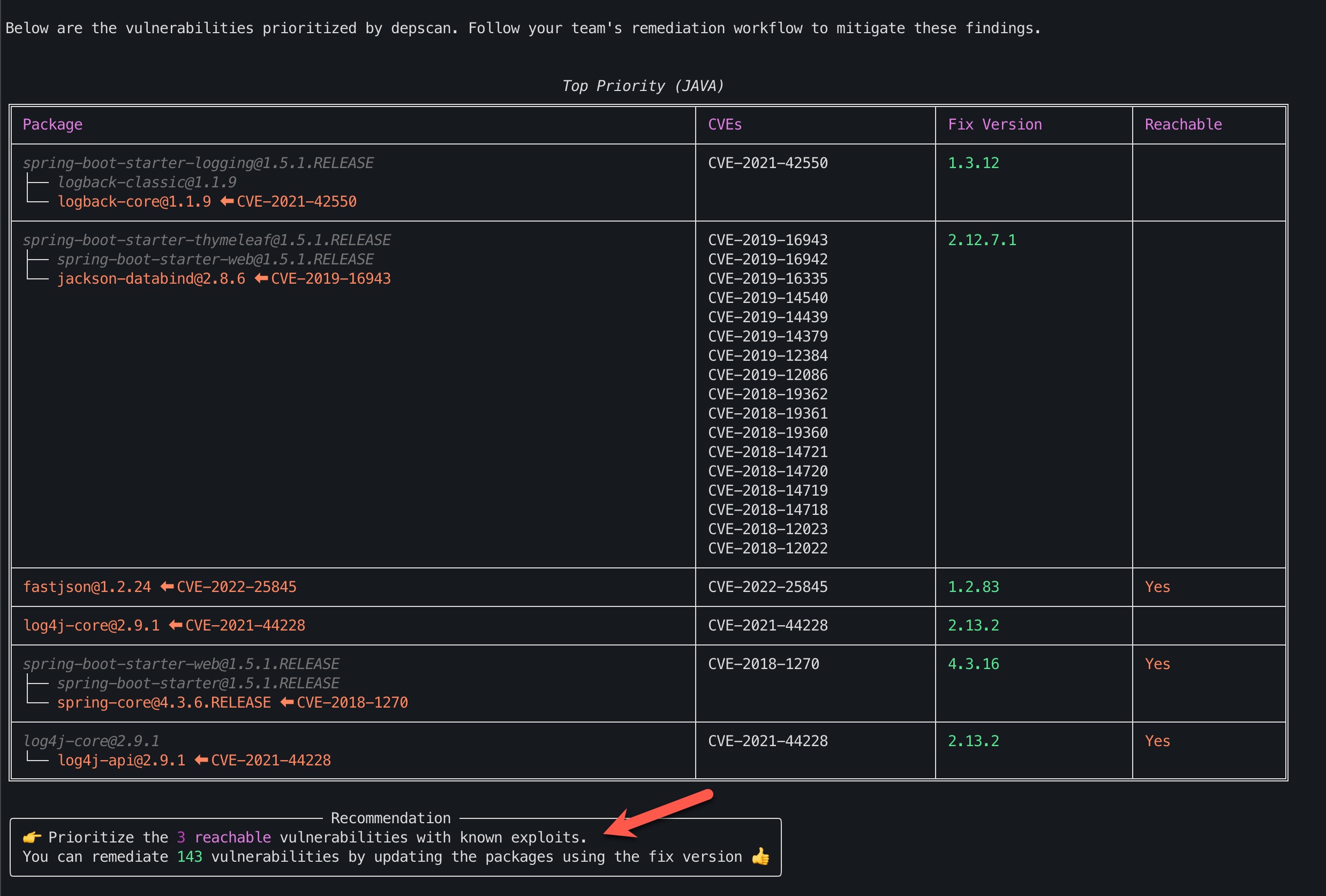Click the Fix Version column header
Screen dimensions: 1326x896
pyautogui.click(x=994, y=124)
